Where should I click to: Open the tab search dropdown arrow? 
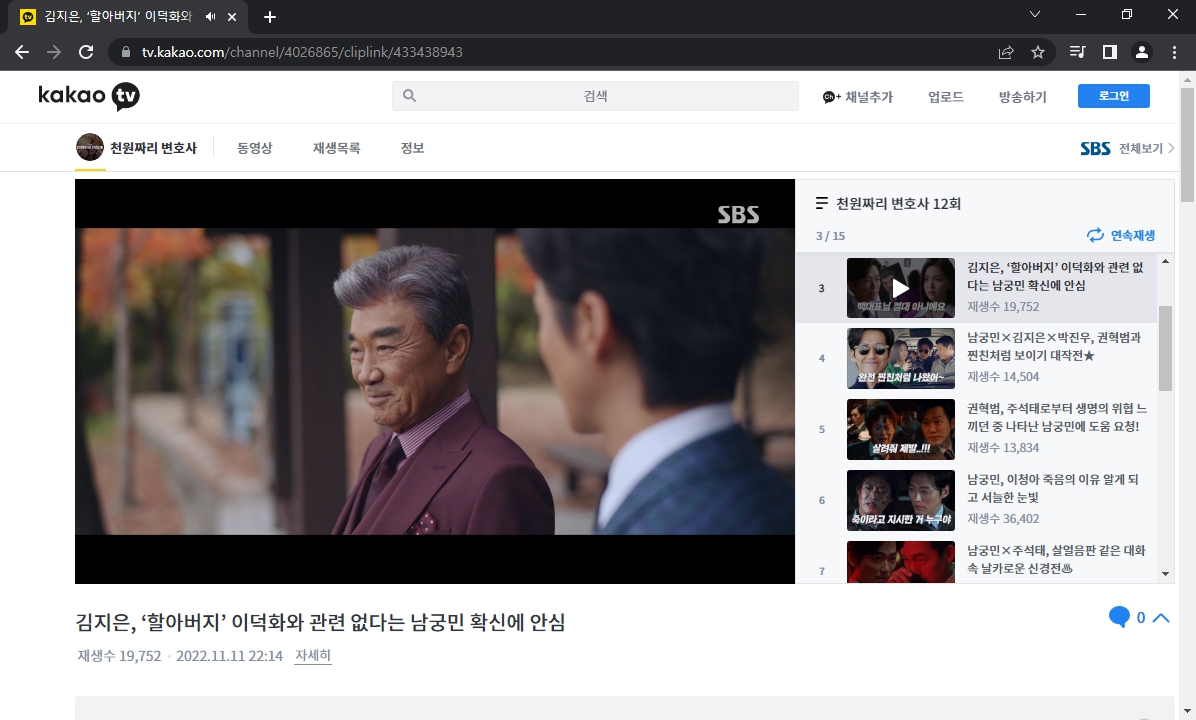1035,14
